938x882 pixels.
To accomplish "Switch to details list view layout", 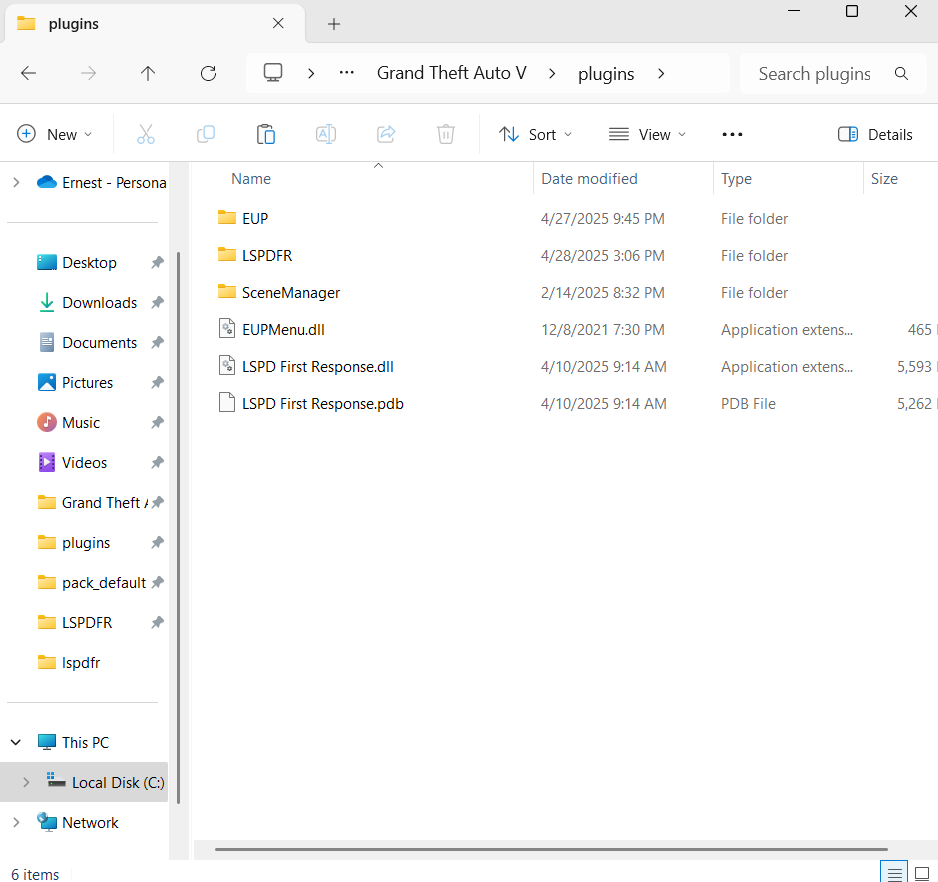I will [896, 873].
